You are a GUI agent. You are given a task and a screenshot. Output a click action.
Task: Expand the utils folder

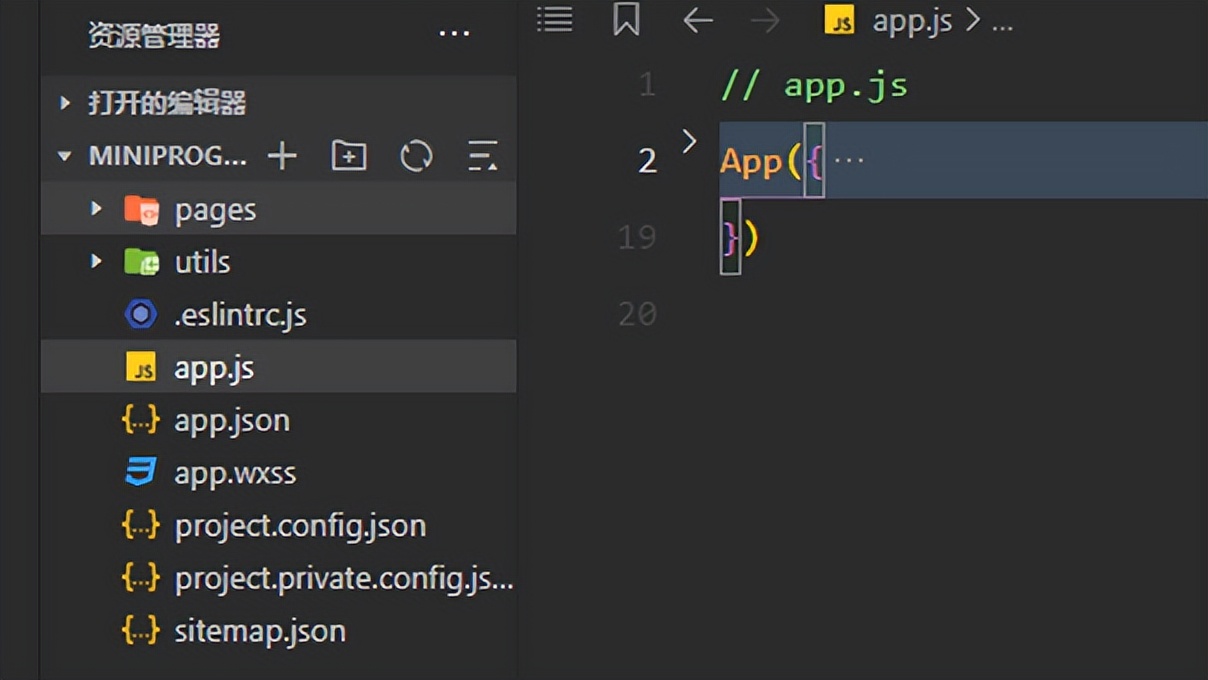point(97,262)
